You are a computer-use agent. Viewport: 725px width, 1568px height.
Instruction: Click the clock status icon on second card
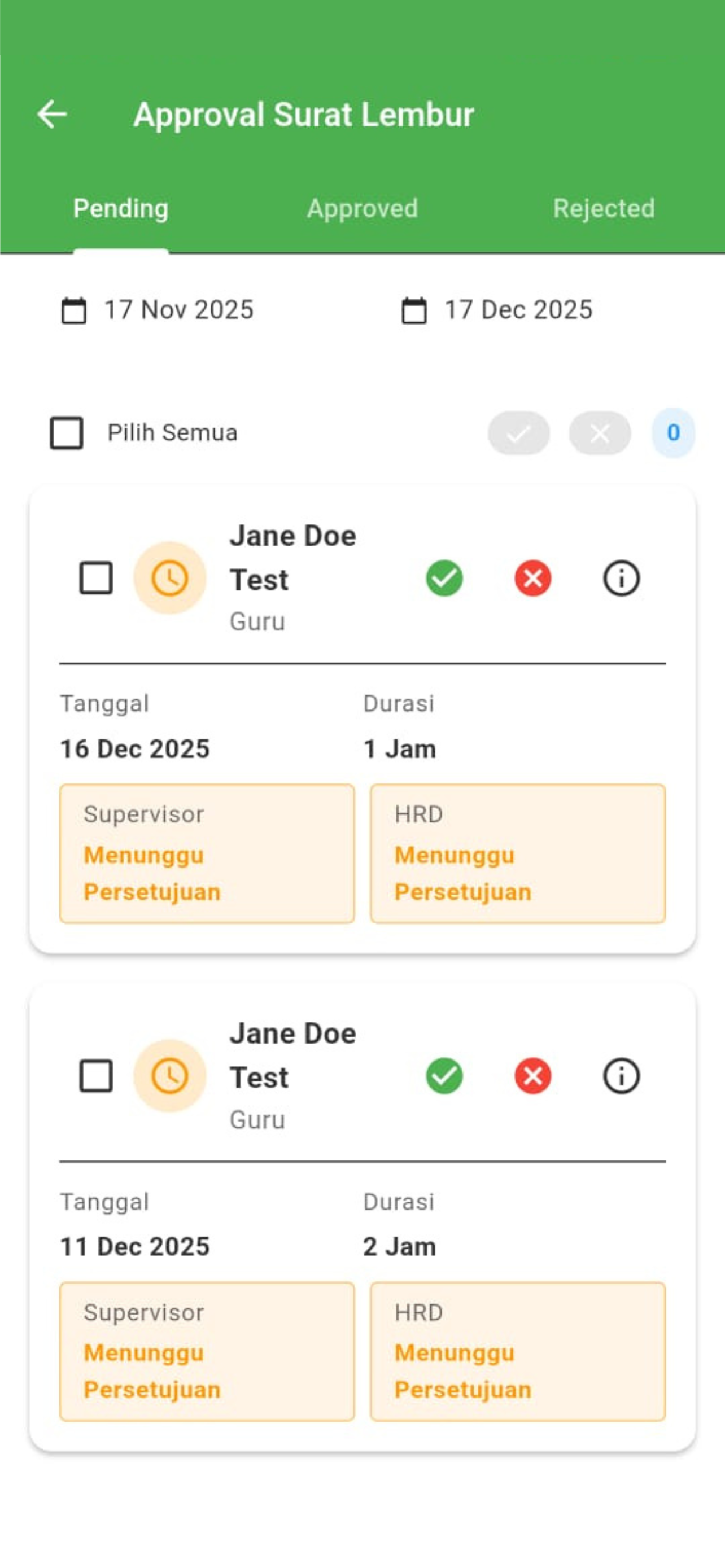coord(170,1076)
